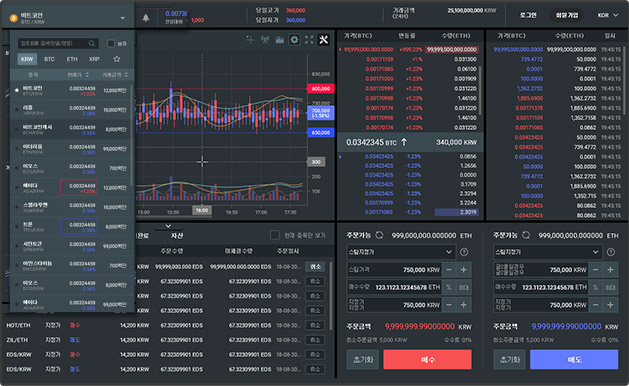Increase buy stop price with plus
Viewport: 629px width, 386px height.
(464, 270)
